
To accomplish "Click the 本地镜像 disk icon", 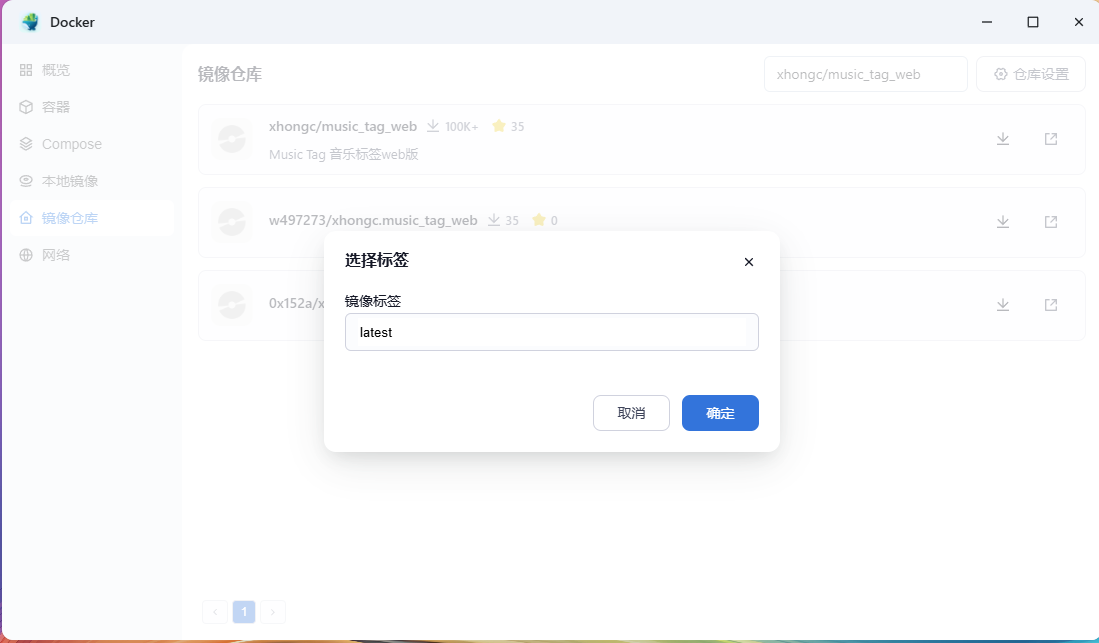I will (26, 181).
